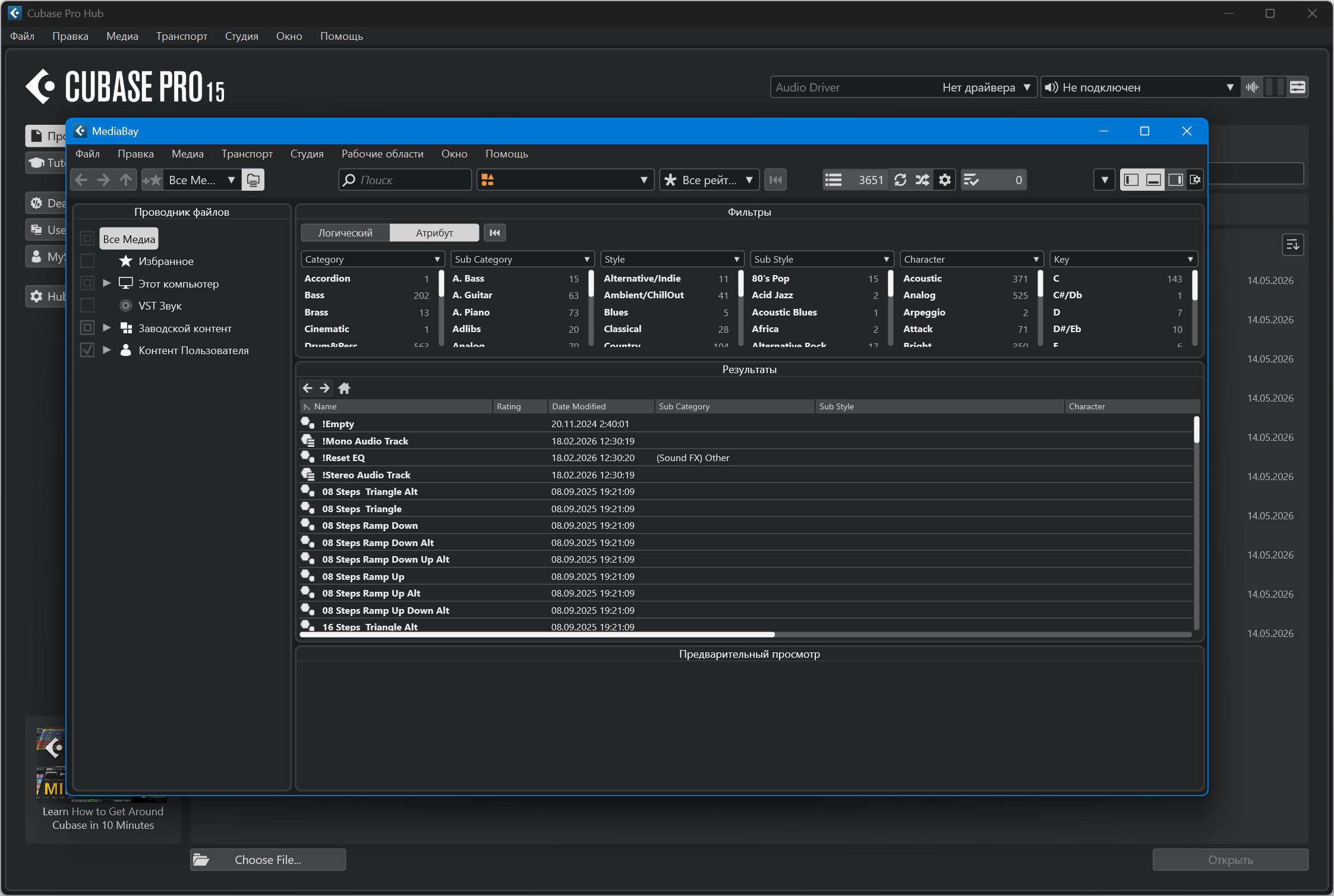1334x896 pixels.
Task: Uncheck the Контент Пользователя checkbox
Action: 87,350
